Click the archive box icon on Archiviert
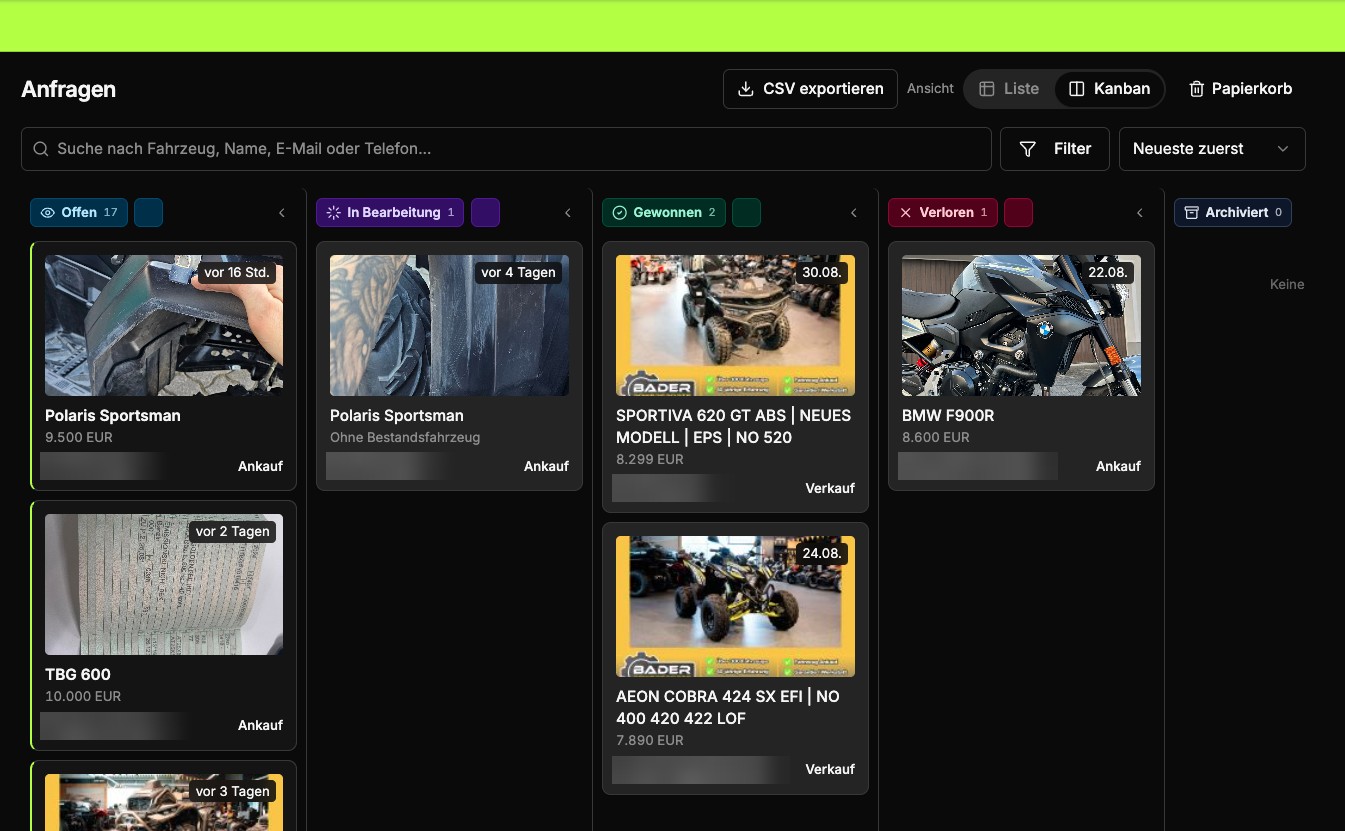The image size is (1345, 831). 1191,213
